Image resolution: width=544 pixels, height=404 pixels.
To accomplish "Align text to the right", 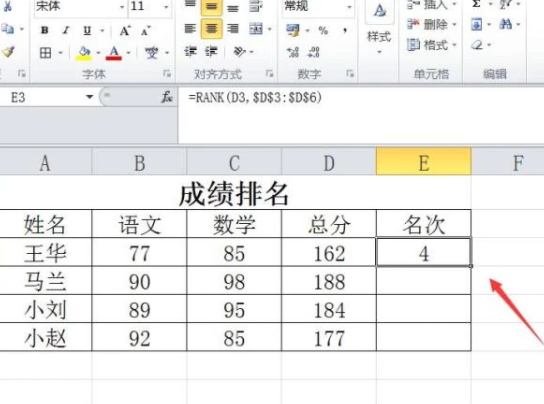I will pos(233,28).
